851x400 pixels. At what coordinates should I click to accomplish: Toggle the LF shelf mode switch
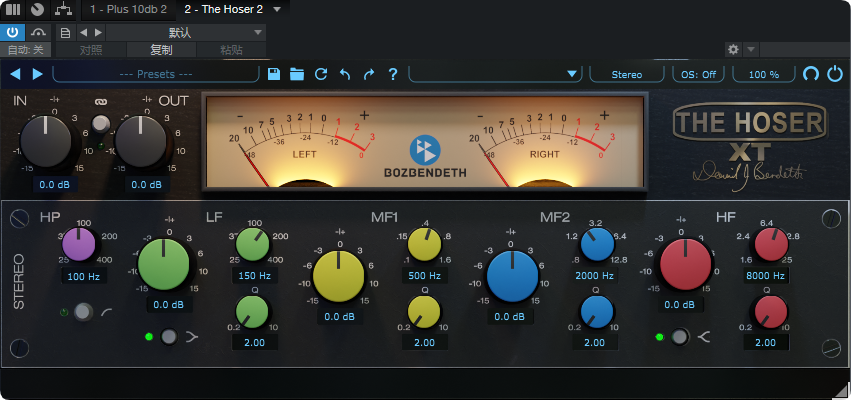(169, 336)
